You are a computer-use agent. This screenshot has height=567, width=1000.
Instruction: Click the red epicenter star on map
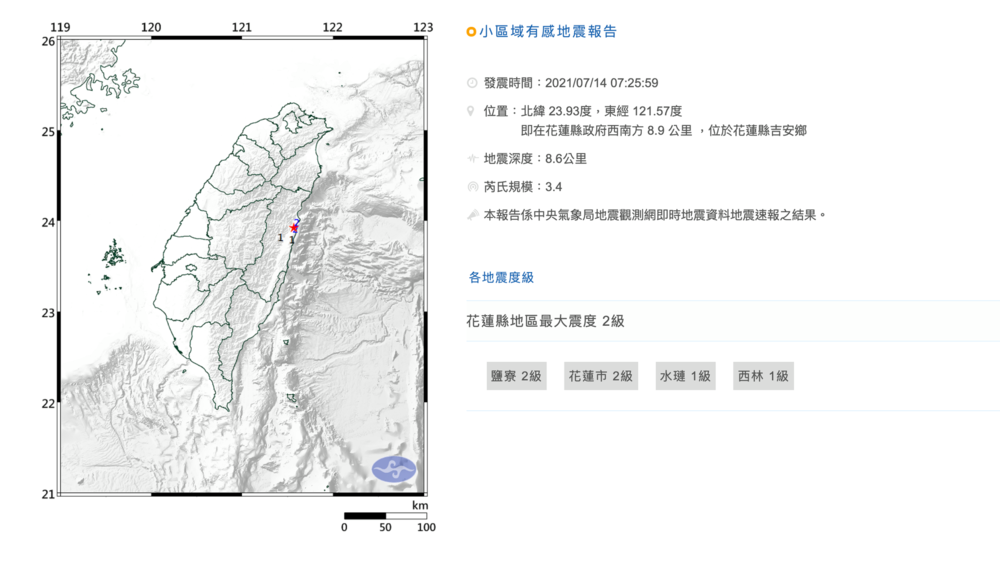tap(293, 229)
